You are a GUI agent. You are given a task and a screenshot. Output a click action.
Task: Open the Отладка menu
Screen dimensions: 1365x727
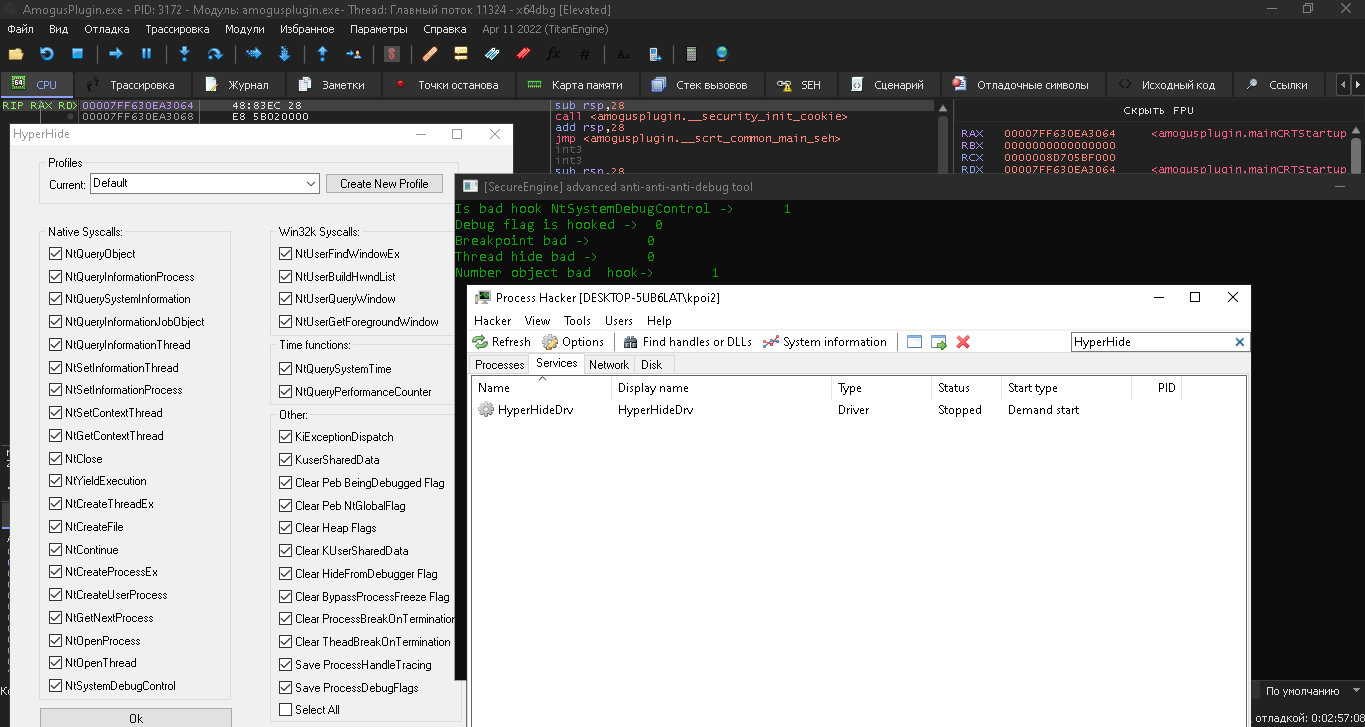click(106, 29)
